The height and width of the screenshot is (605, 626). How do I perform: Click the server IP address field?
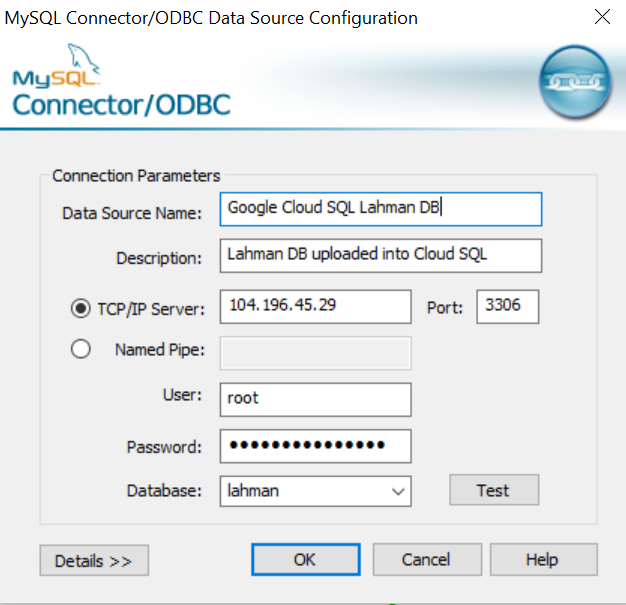315,307
